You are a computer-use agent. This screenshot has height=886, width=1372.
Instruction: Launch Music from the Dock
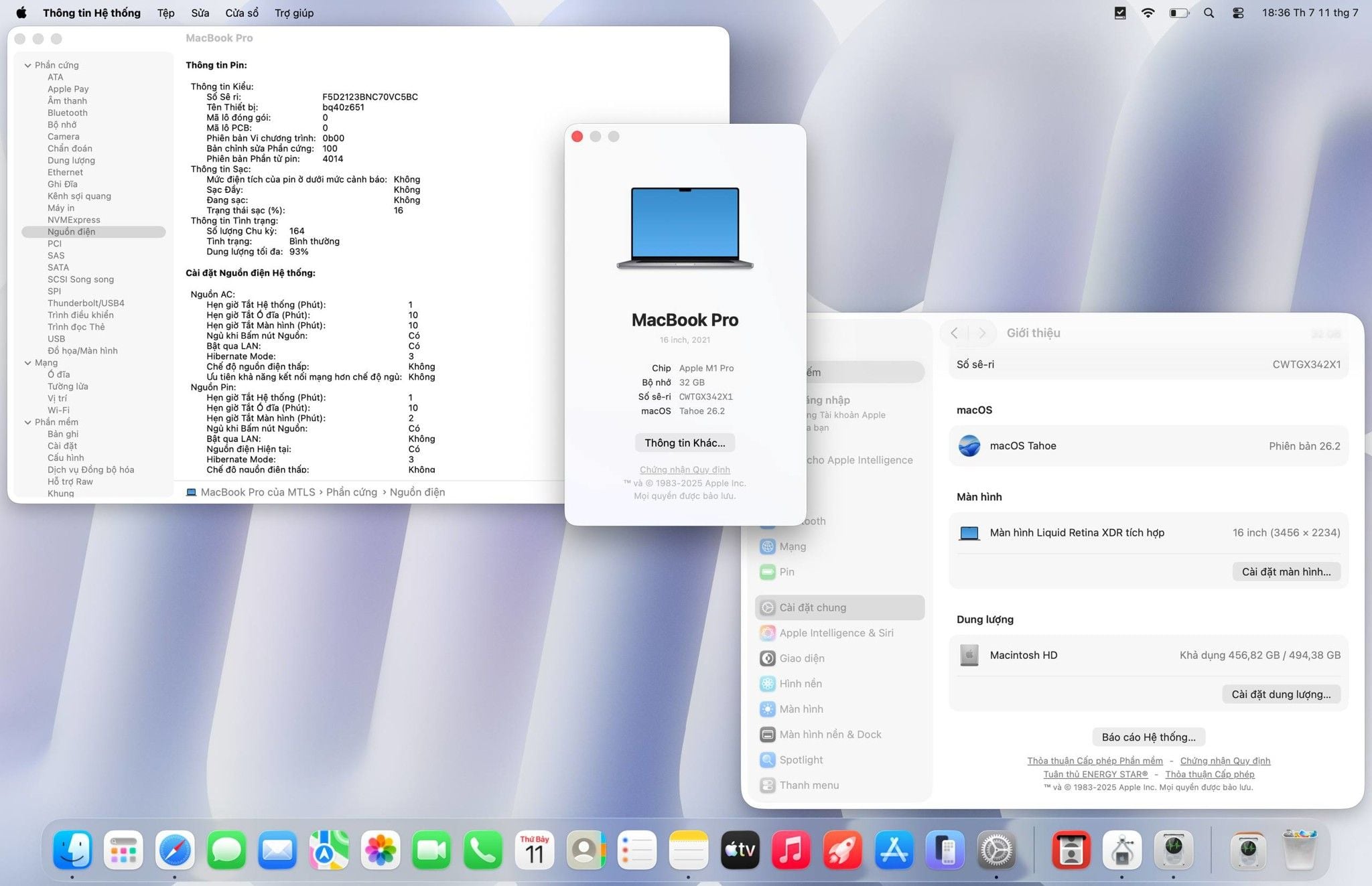pyautogui.click(x=791, y=850)
